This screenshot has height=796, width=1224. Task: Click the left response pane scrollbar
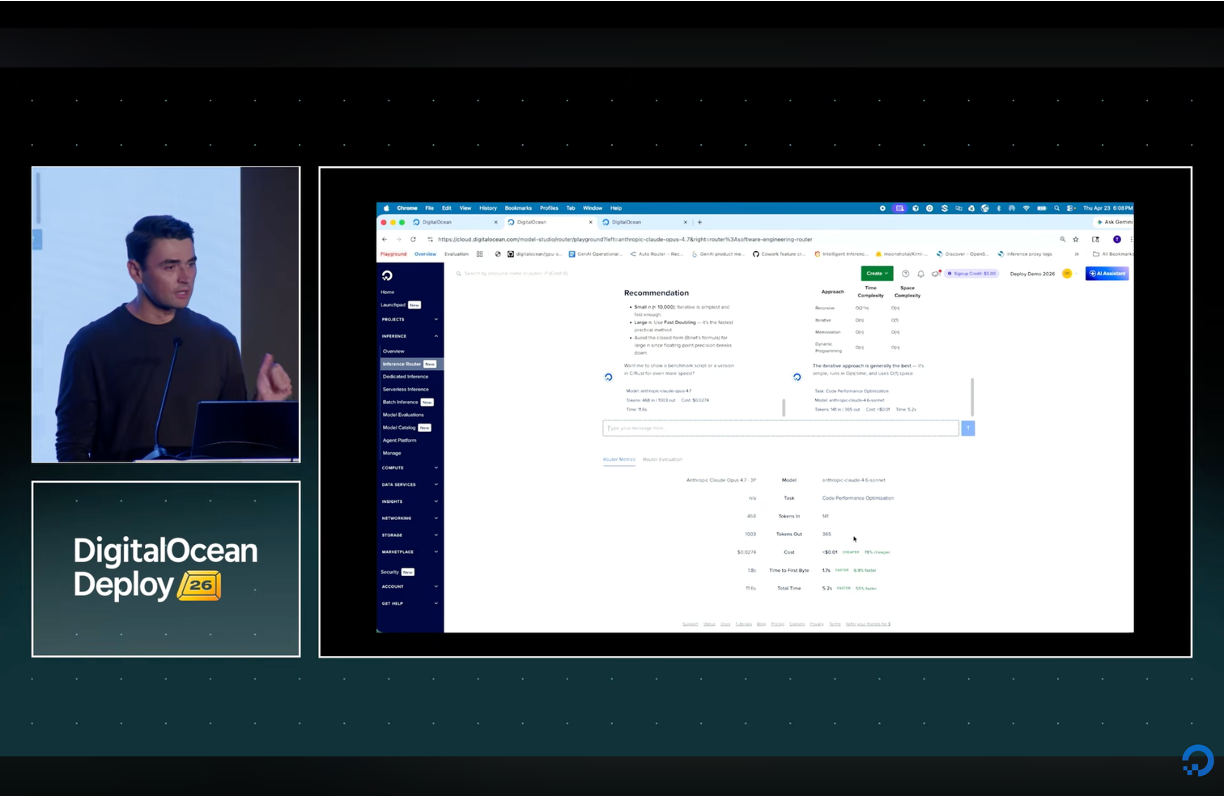[x=784, y=407]
